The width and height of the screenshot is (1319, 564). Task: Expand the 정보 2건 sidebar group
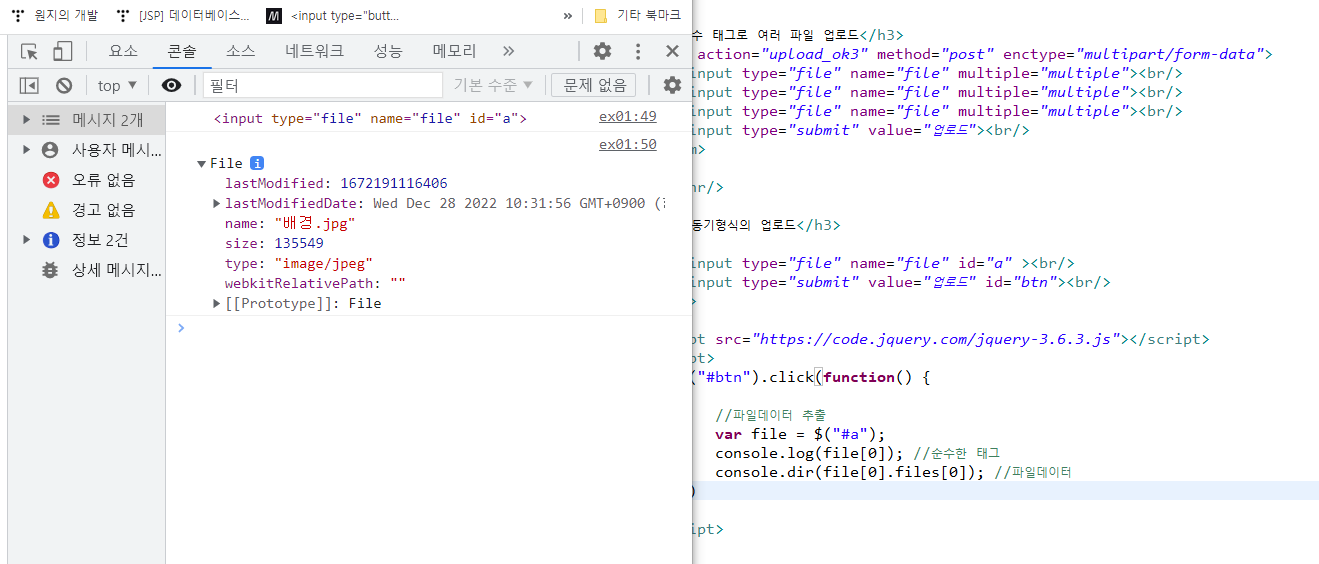click(26, 240)
